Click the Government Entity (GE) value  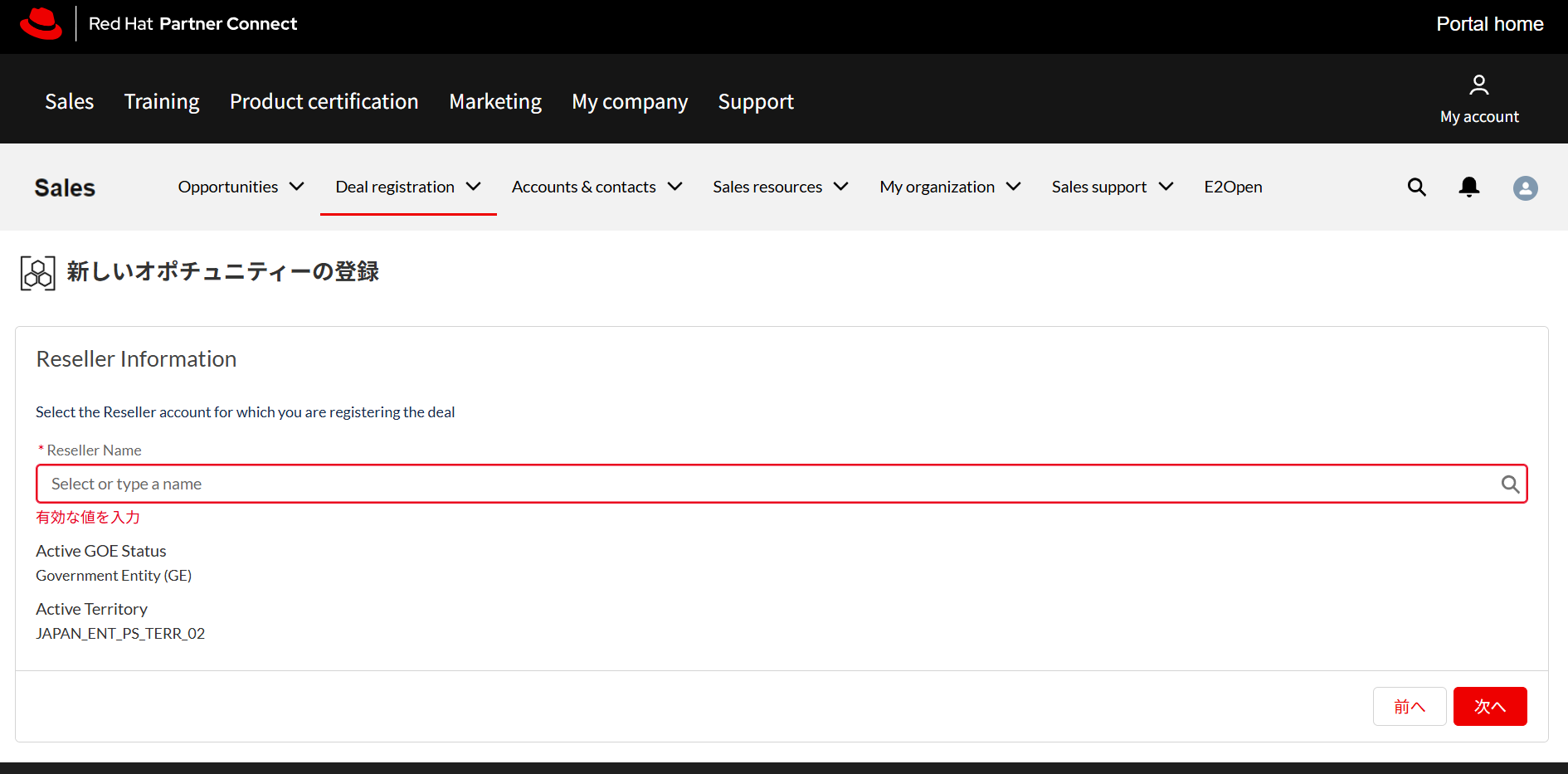click(x=114, y=576)
